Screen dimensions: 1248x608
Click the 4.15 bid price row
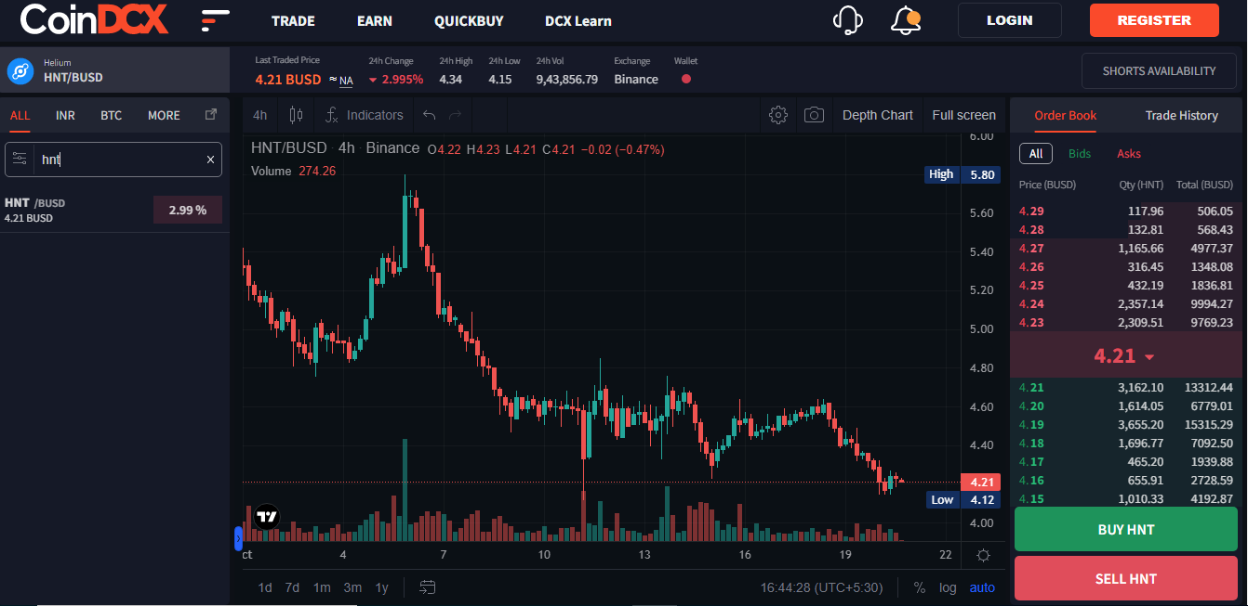coord(1125,499)
